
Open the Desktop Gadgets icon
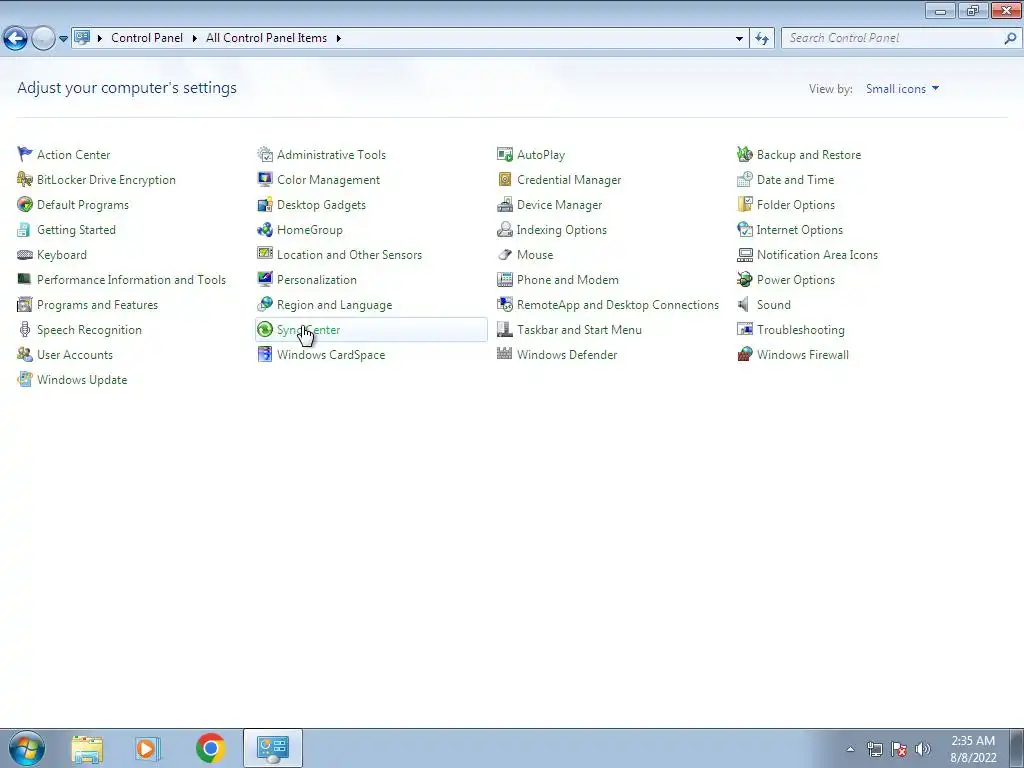[264, 204]
